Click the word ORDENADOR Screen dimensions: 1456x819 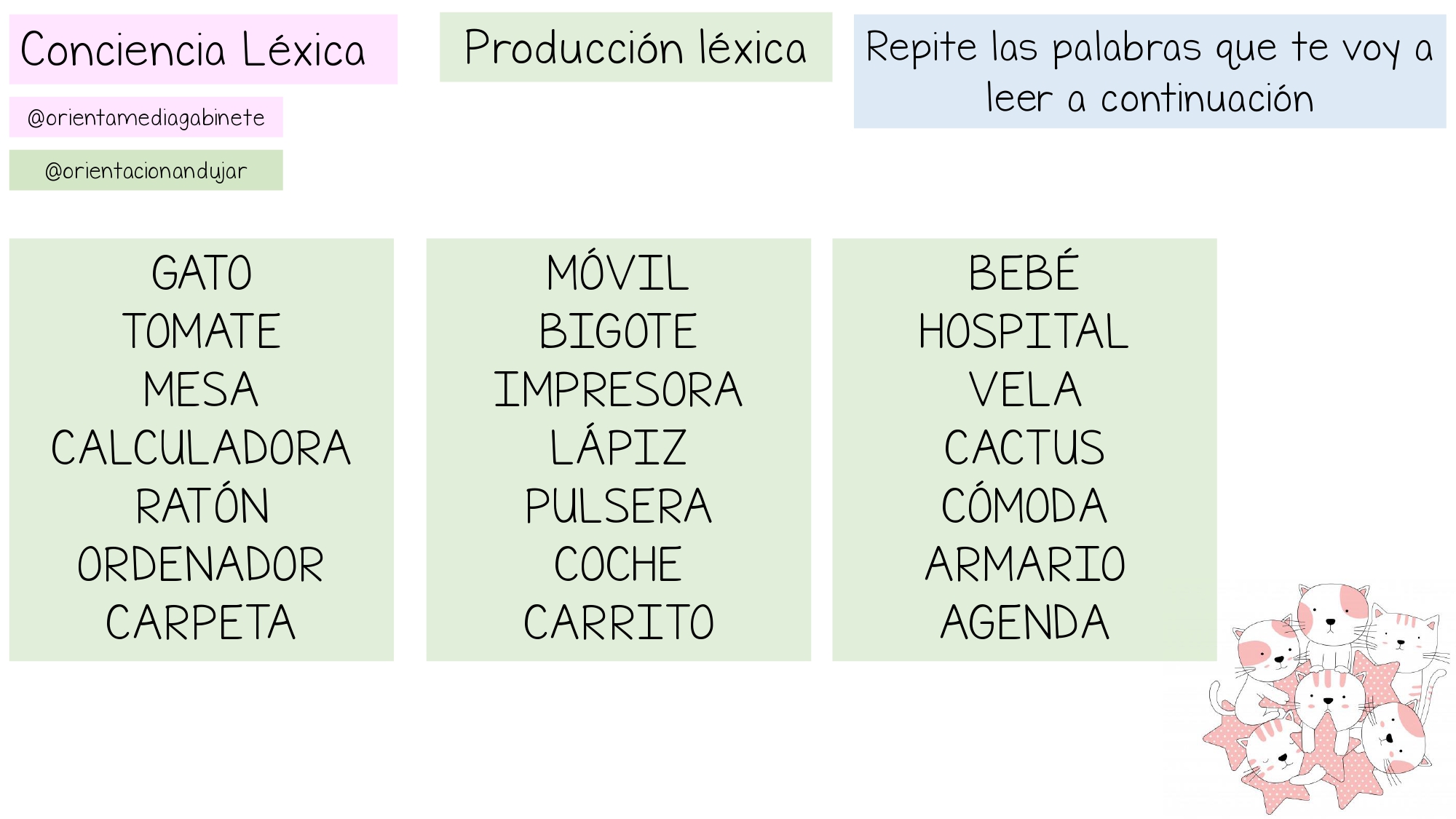(201, 564)
